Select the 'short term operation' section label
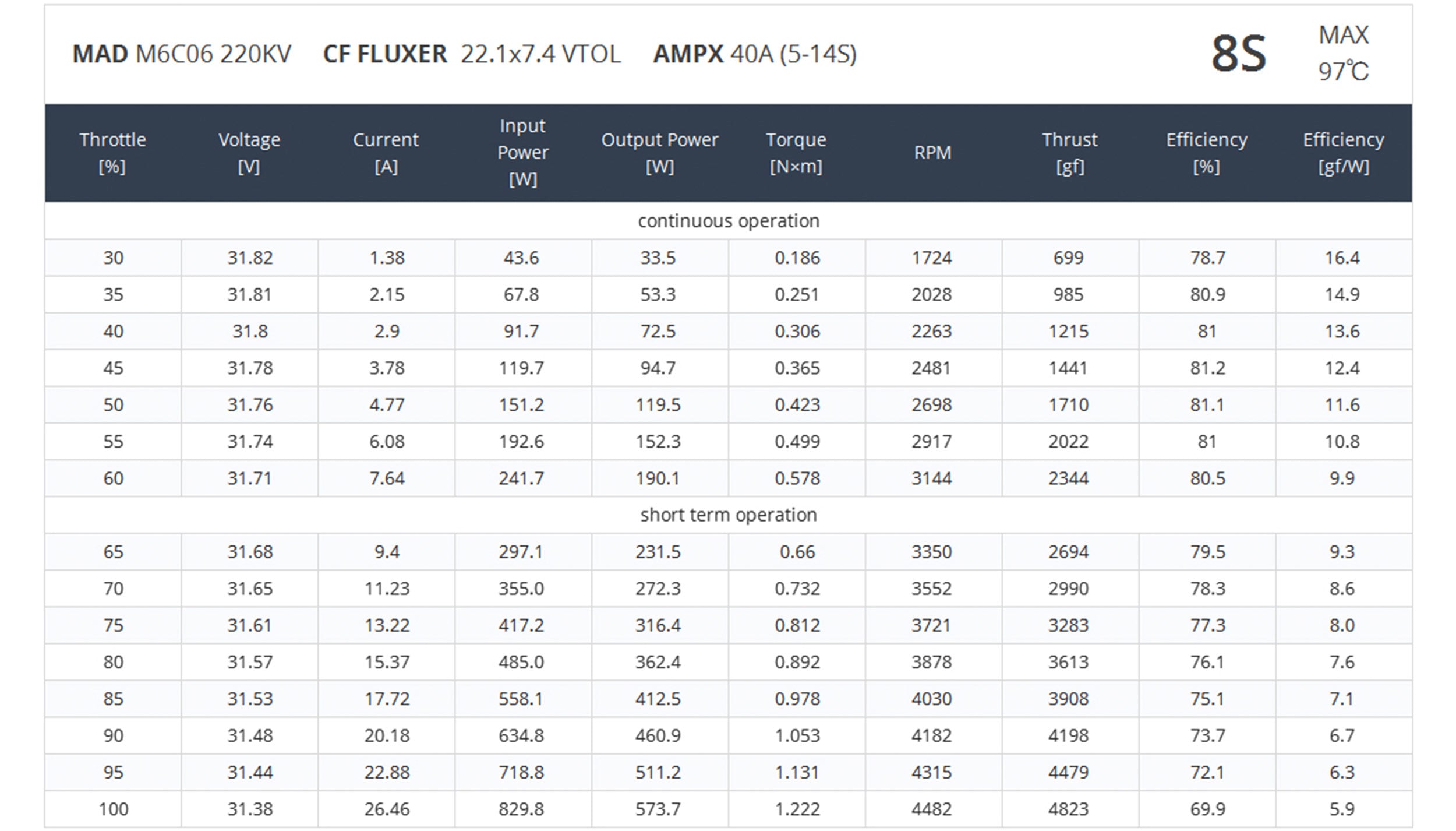 click(728, 515)
